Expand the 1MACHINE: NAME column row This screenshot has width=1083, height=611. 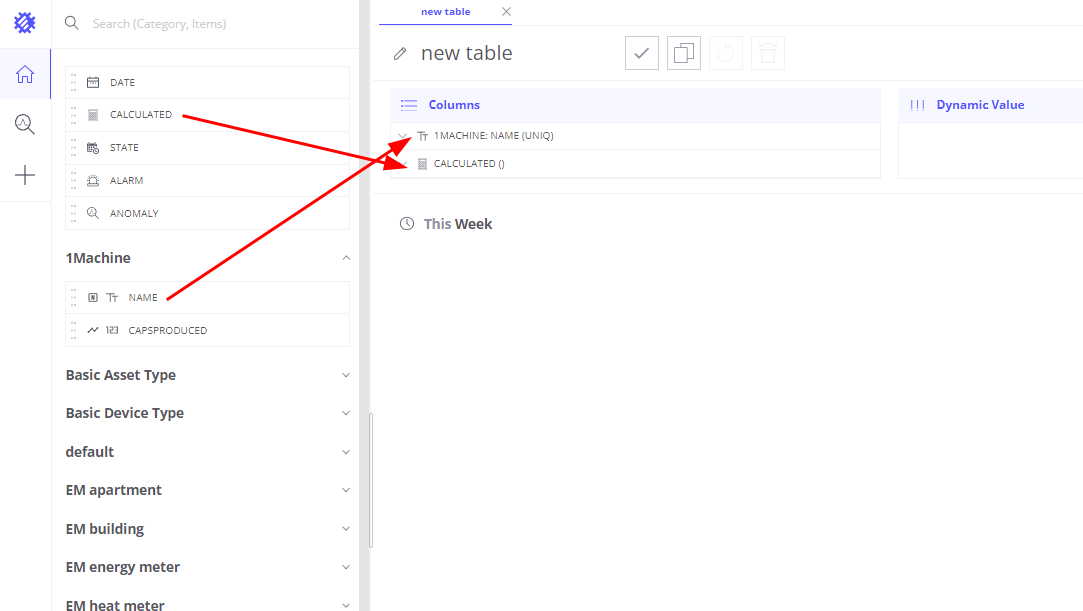(x=403, y=136)
